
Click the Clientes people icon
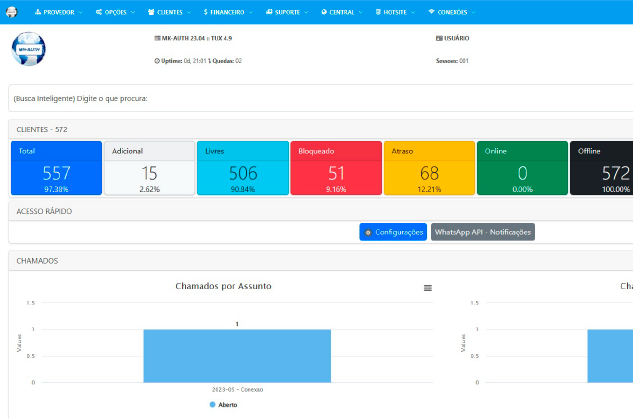151,12
